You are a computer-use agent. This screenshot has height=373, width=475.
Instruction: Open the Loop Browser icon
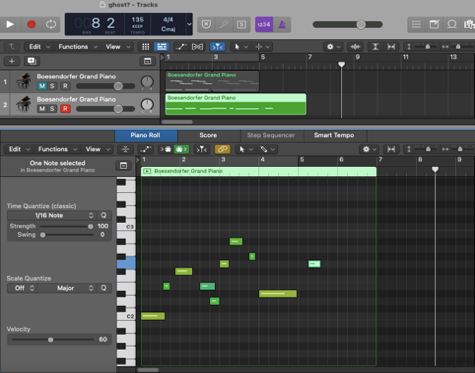pyautogui.click(x=452, y=24)
